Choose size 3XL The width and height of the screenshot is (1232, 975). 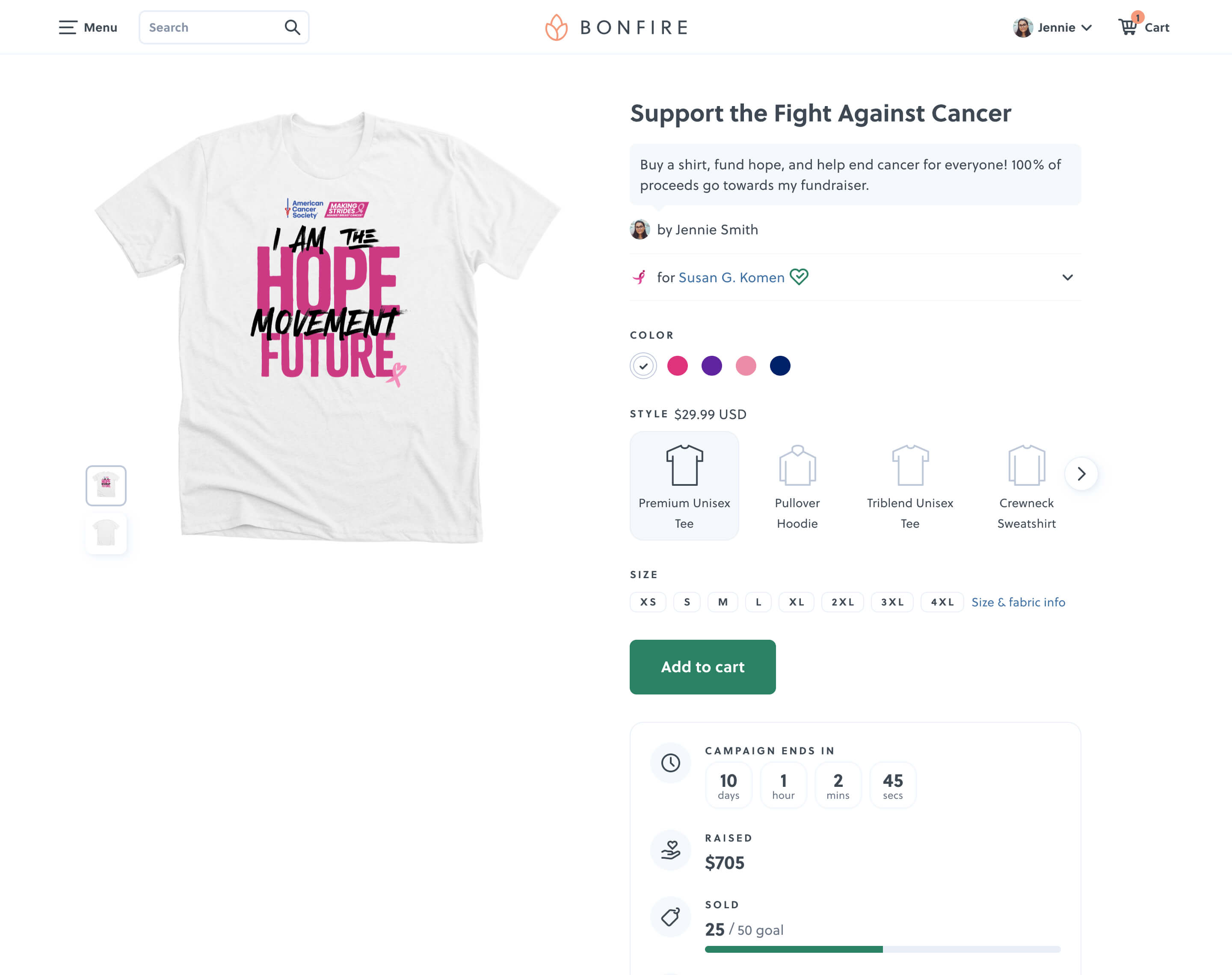point(892,602)
